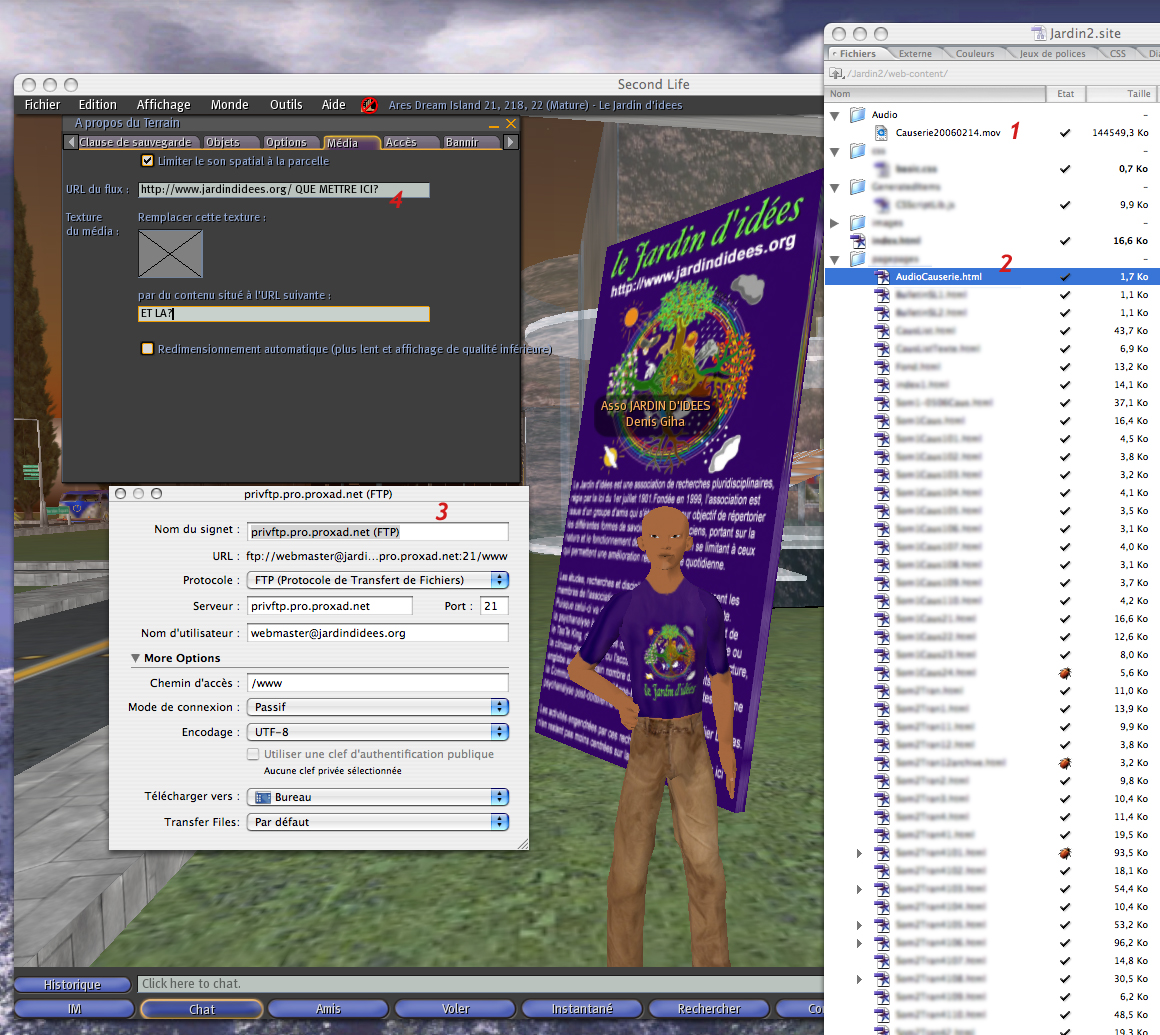Screen dimensions: 1160x1035
Task: Open the Télécharger vers Bureau dropdown
Action: coord(377,797)
